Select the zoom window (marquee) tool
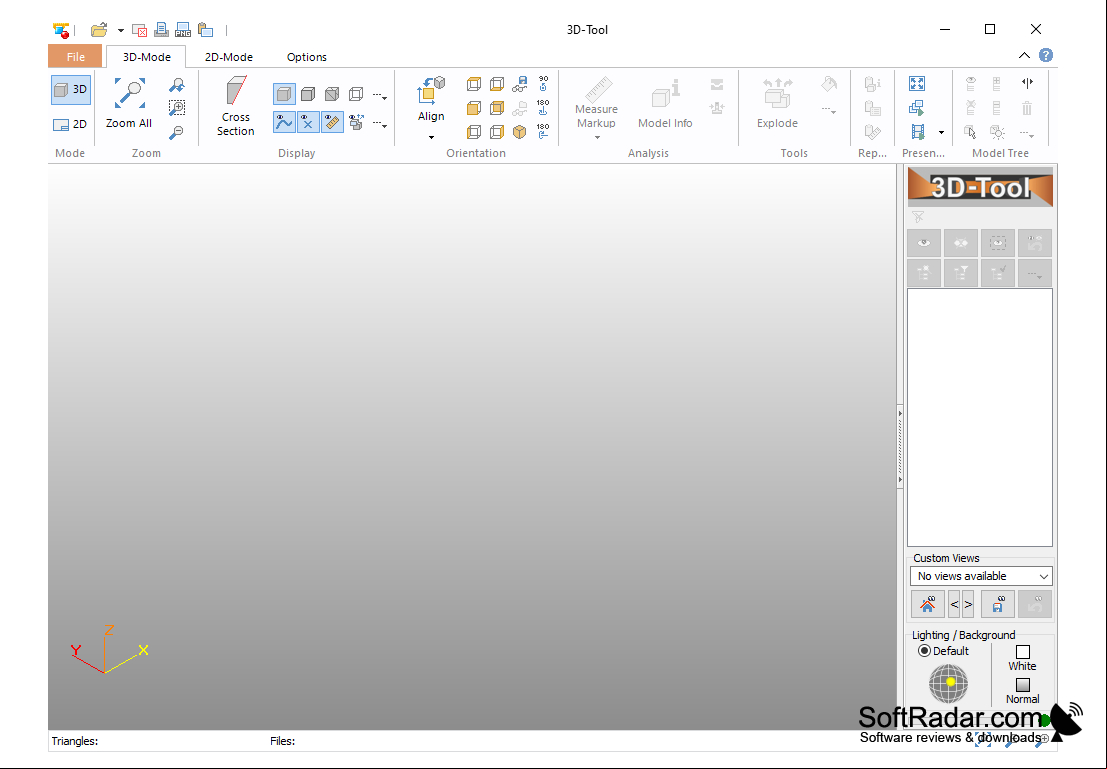The width and height of the screenshot is (1107, 769). coord(176,108)
